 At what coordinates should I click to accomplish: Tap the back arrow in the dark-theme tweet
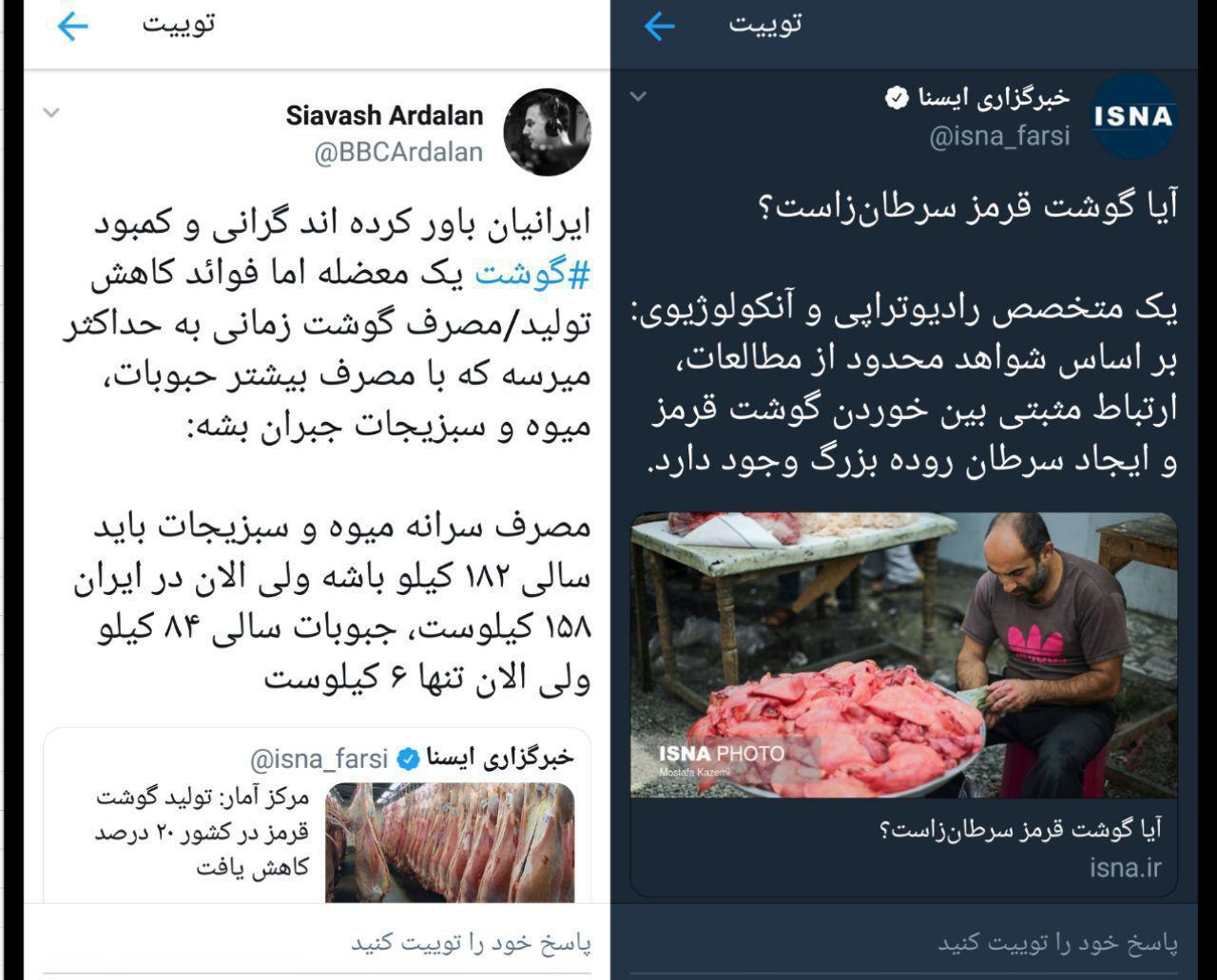pos(659,26)
